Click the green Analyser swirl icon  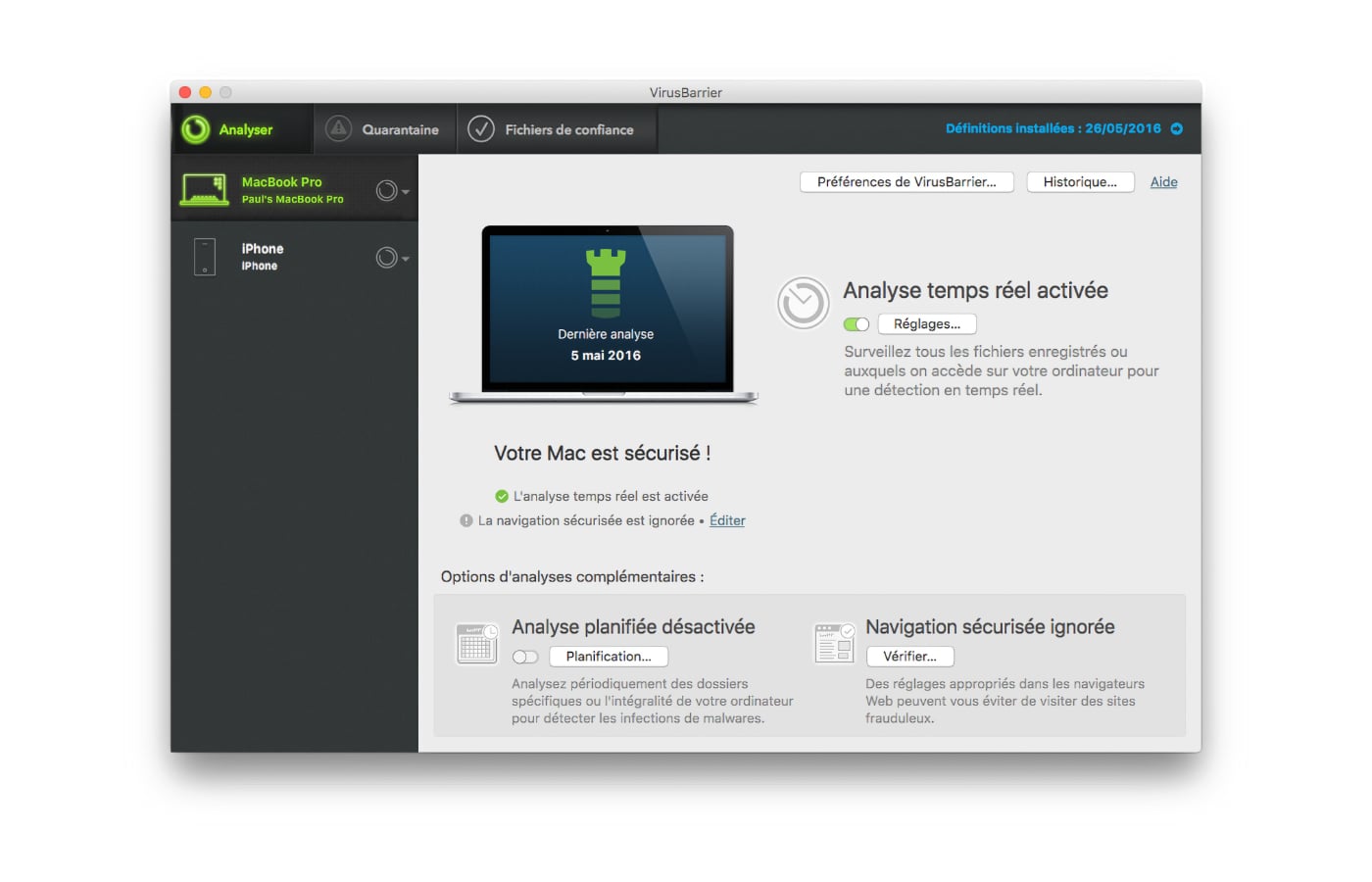pyautogui.click(x=196, y=129)
